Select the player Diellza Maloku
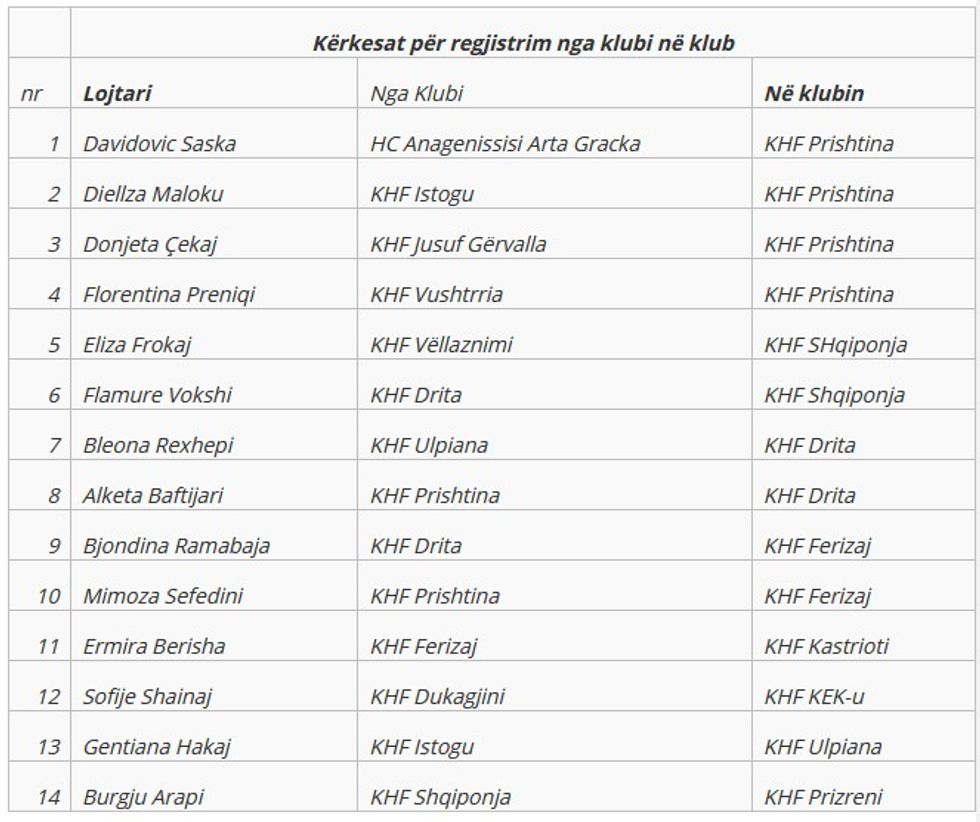This screenshot has width=980, height=822. pyautogui.click(x=153, y=194)
